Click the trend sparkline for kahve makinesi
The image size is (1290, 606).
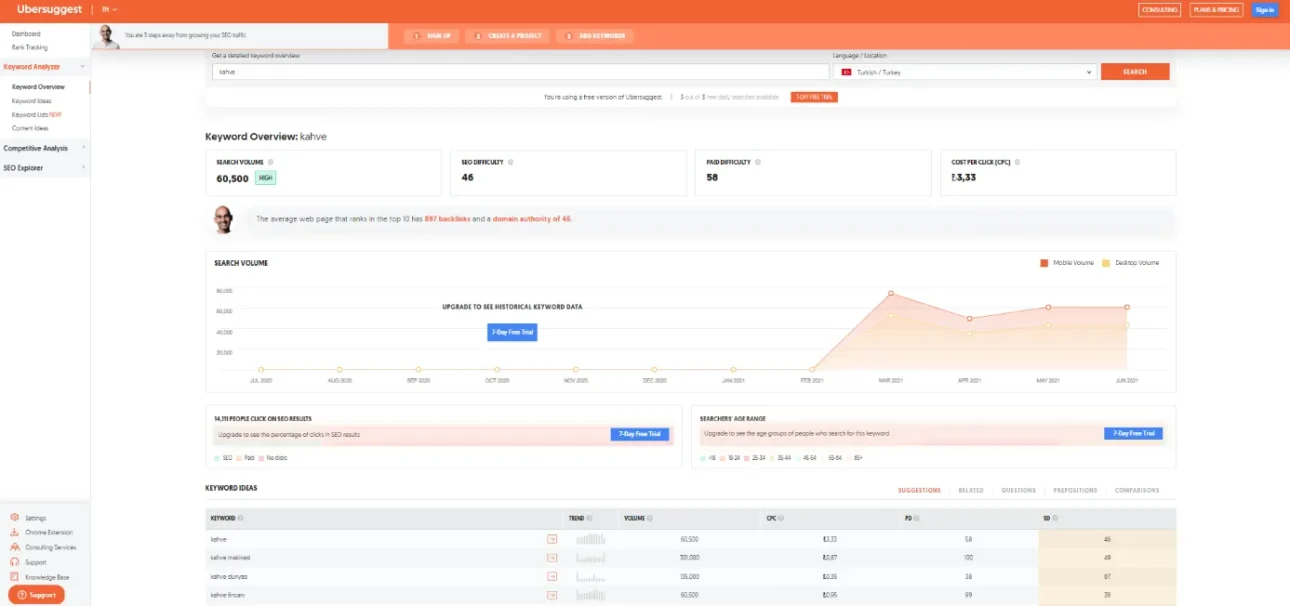[591, 557]
